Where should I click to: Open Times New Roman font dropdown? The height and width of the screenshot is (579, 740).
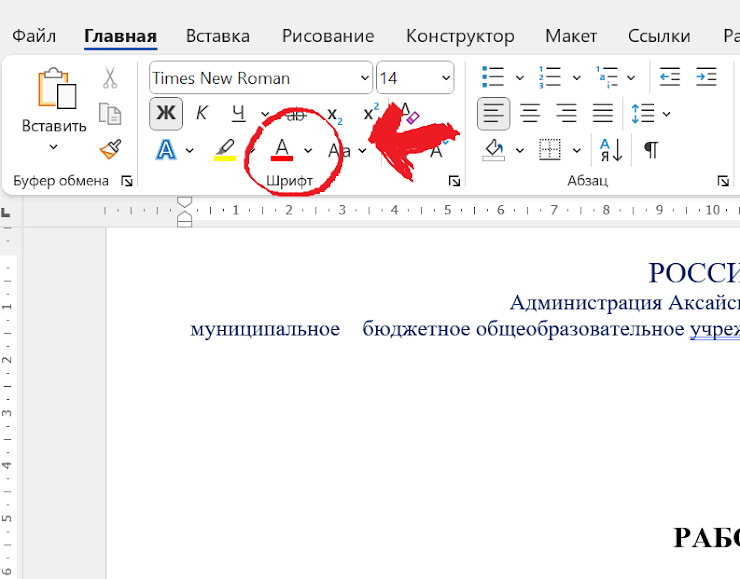click(x=365, y=78)
